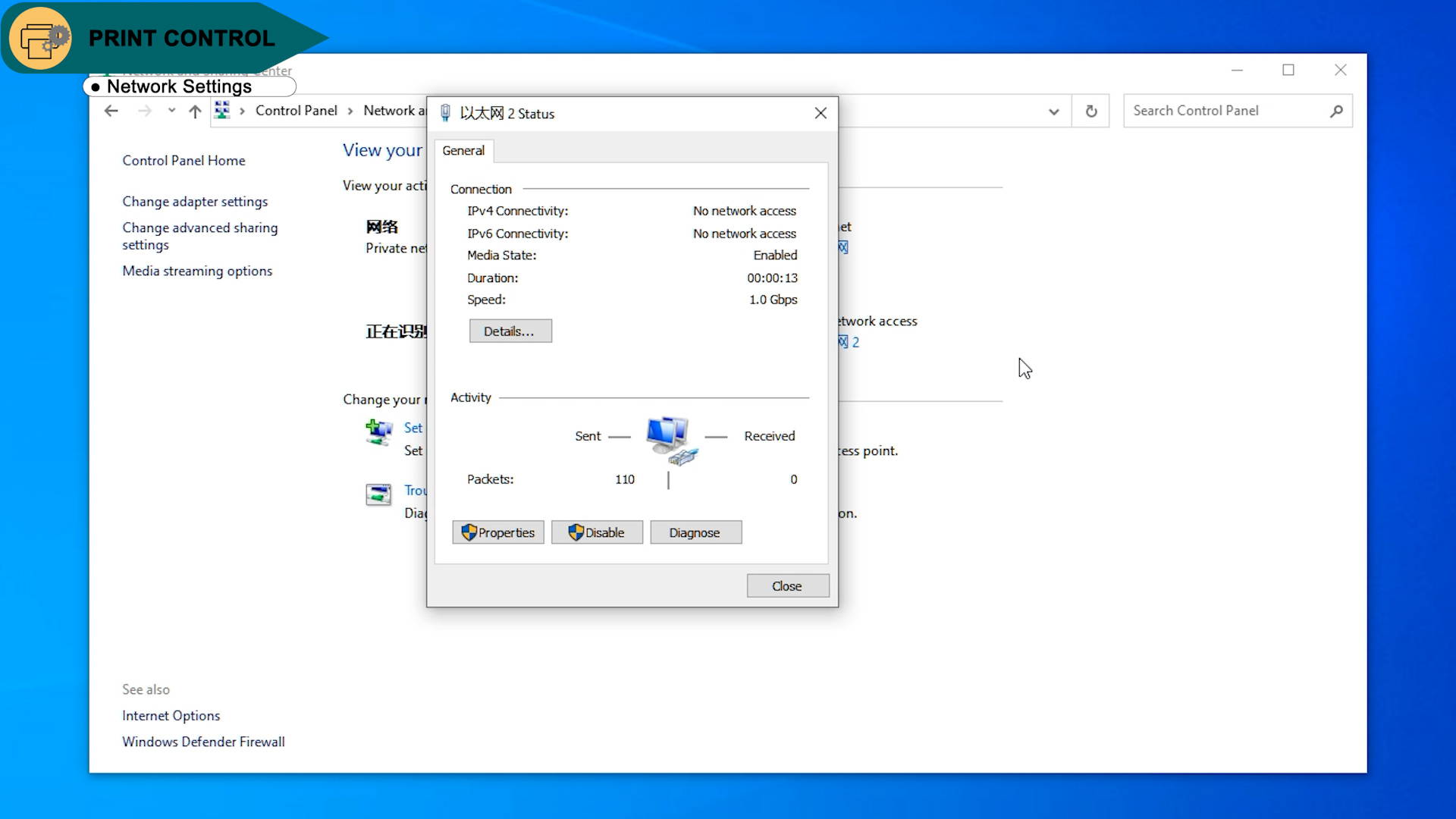The height and width of the screenshot is (819, 1456).
Task: Click the received packets count 0
Action: point(794,479)
